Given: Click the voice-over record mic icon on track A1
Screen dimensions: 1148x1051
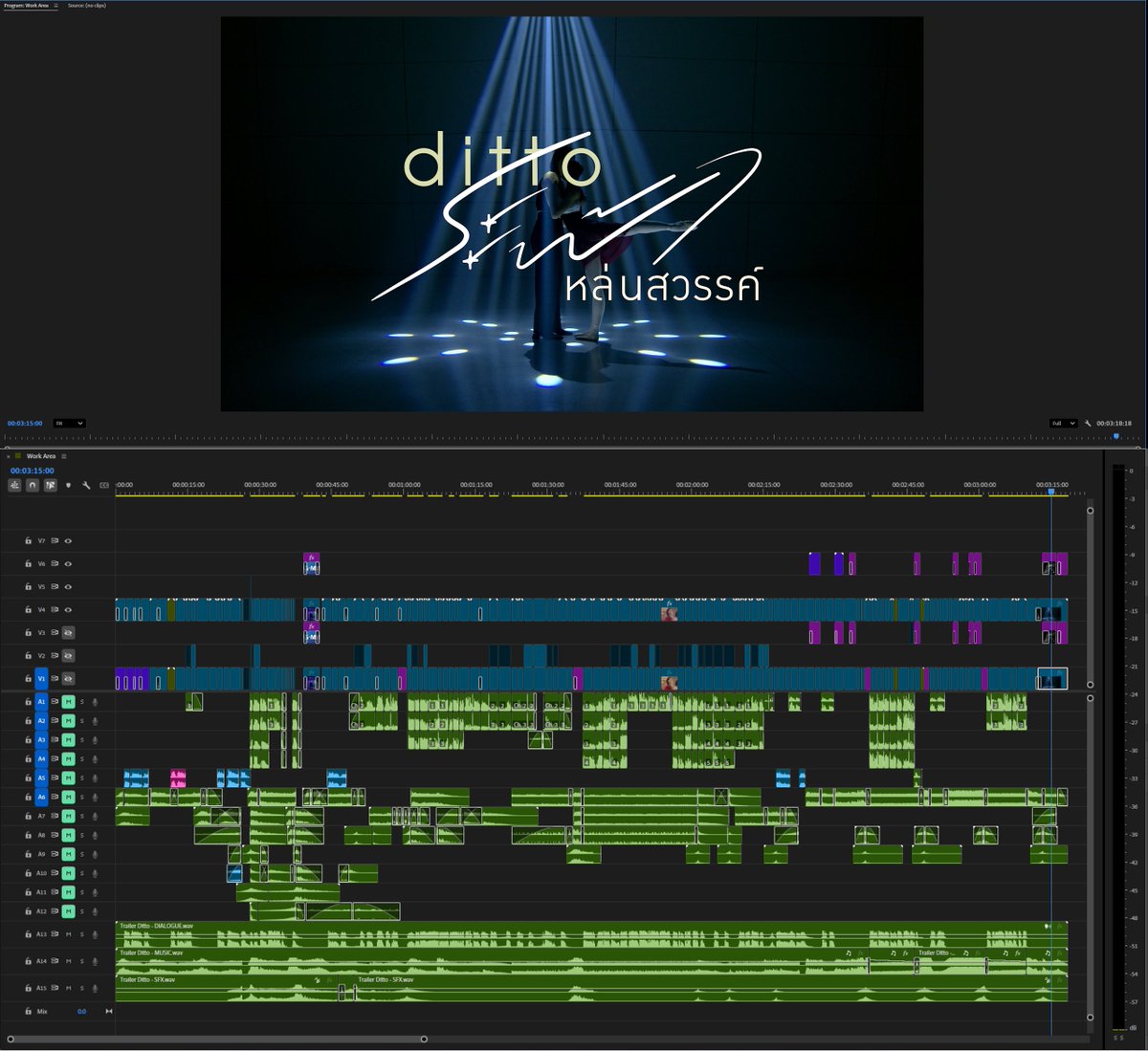Looking at the screenshot, I should click(x=95, y=701).
